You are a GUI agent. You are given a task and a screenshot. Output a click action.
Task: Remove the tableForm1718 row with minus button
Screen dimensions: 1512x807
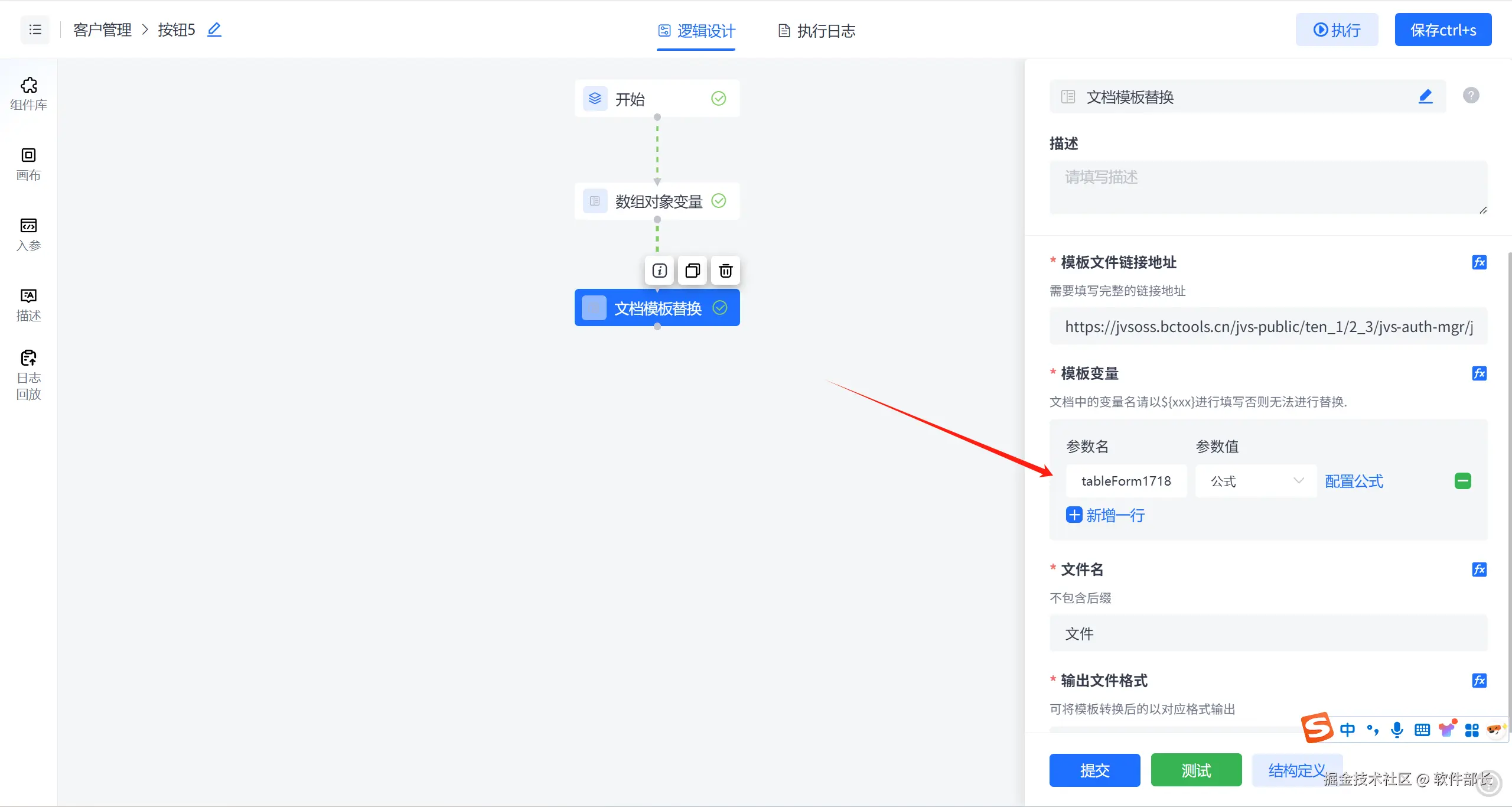[1462, 481]
